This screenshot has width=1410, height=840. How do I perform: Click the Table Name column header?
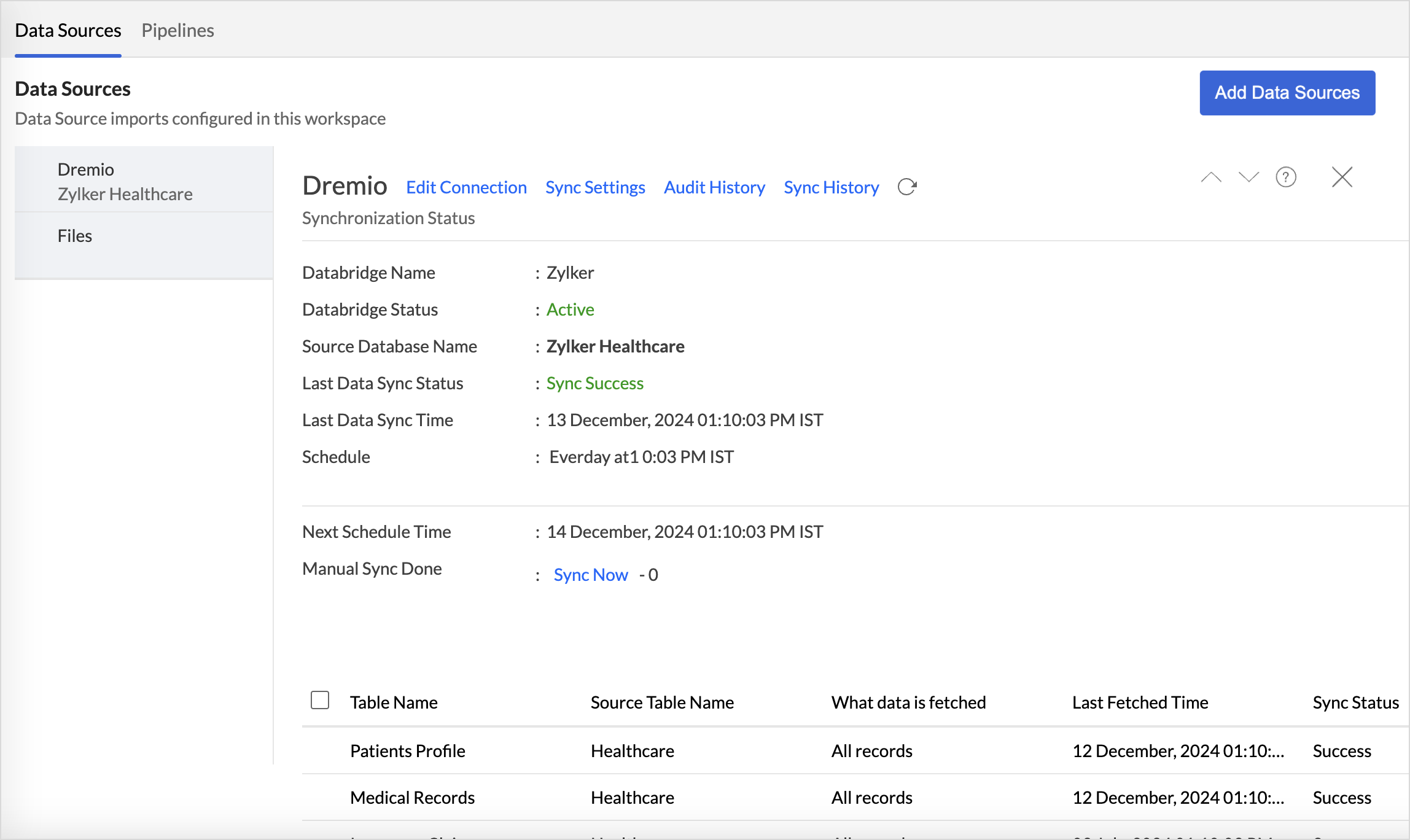point(394,702)
